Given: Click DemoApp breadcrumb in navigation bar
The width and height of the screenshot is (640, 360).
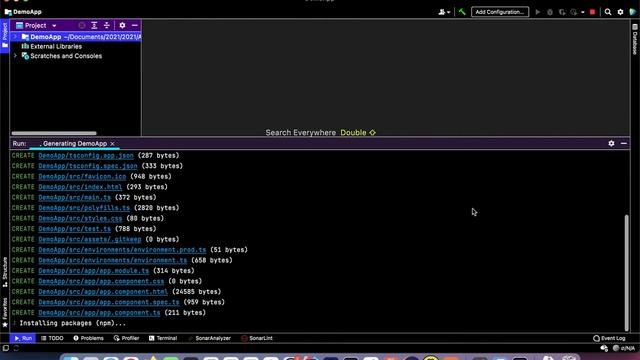Looking at the screenshot, I should coord(23,12).
